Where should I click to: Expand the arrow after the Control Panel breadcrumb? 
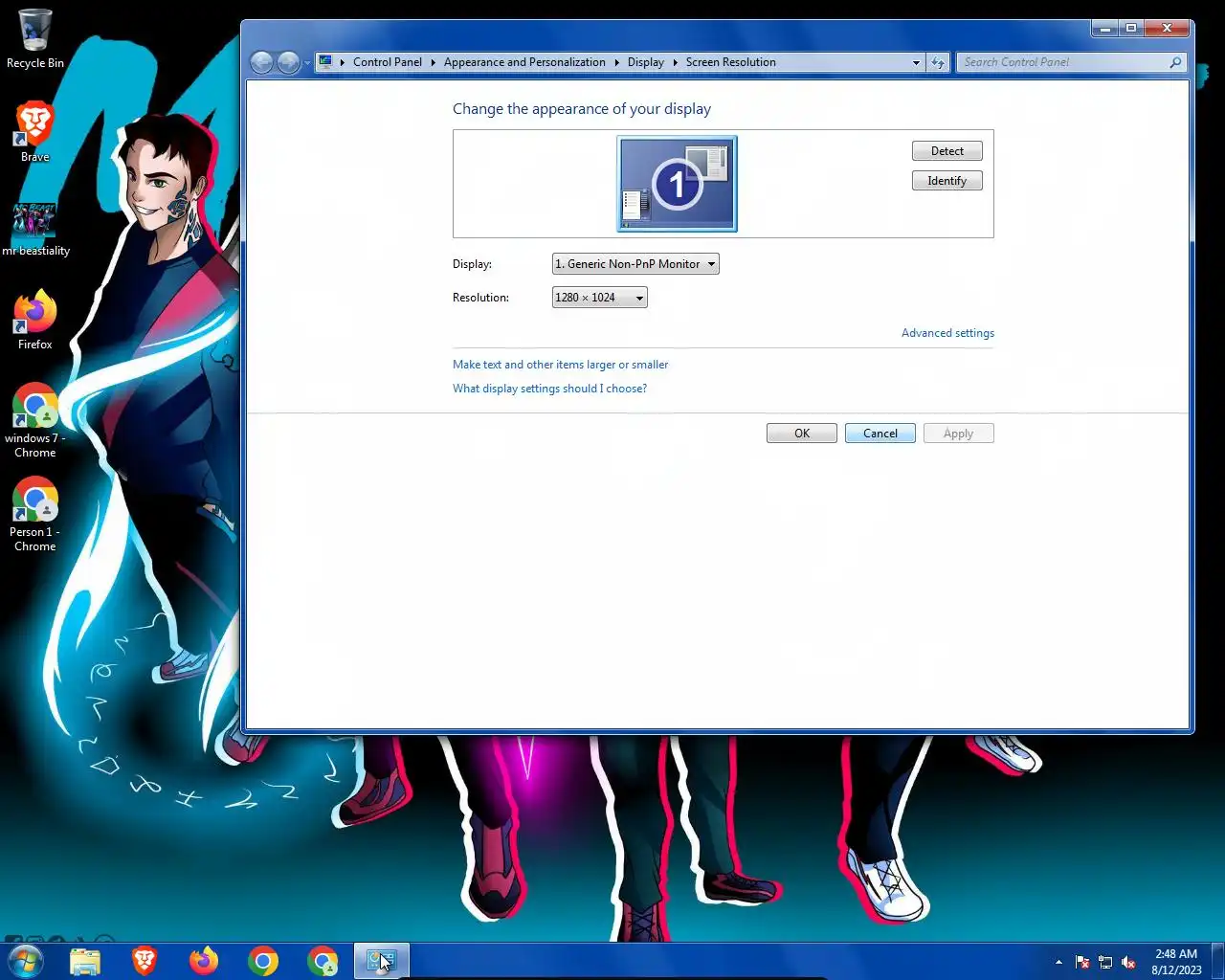(x=433, y=62)
